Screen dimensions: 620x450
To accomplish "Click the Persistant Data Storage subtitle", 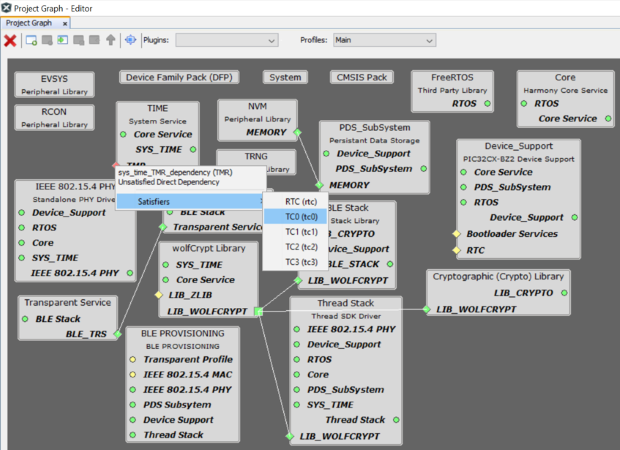I will point(374,140).
